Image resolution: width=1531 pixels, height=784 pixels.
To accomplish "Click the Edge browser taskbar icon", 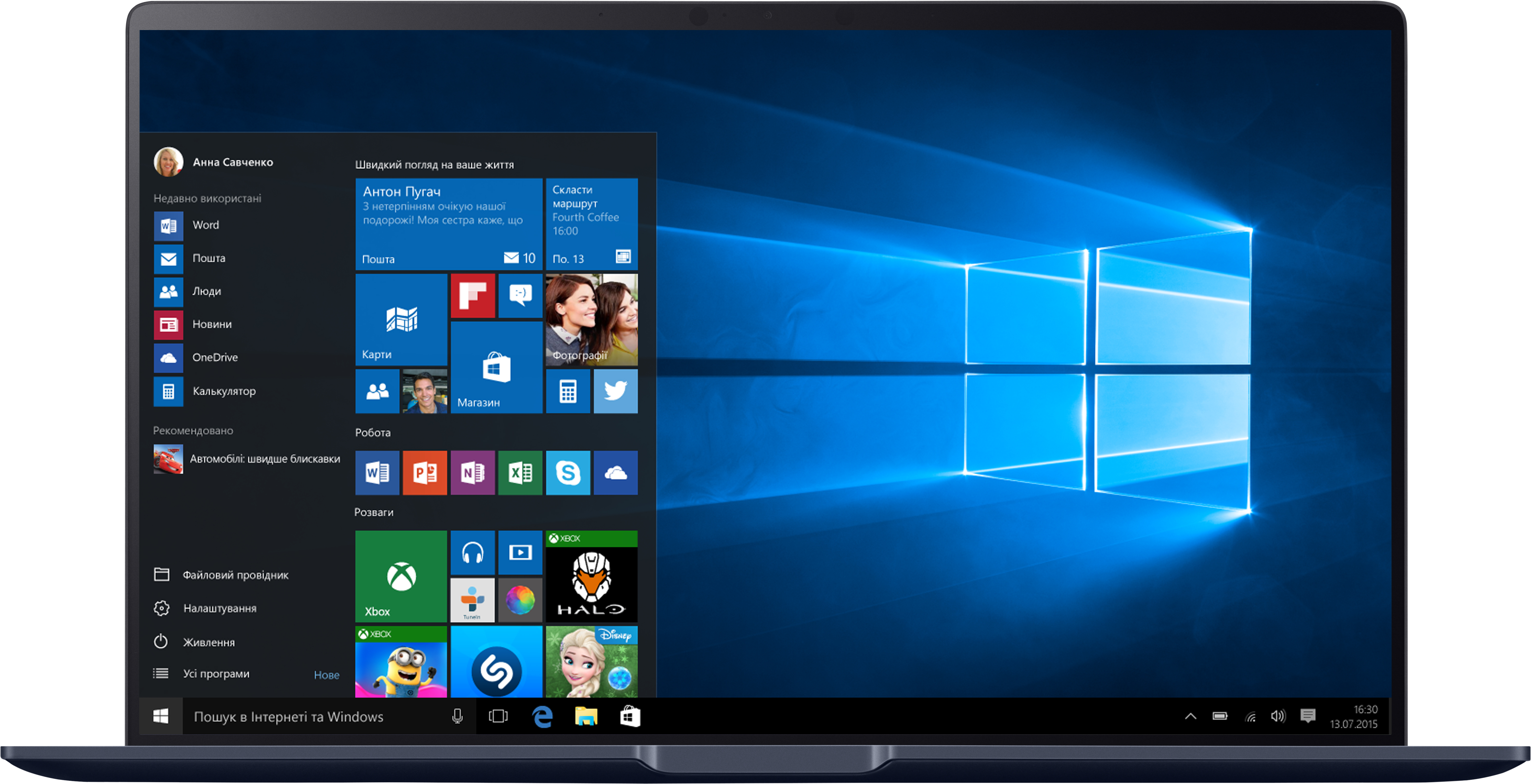I will pos(542,717).
